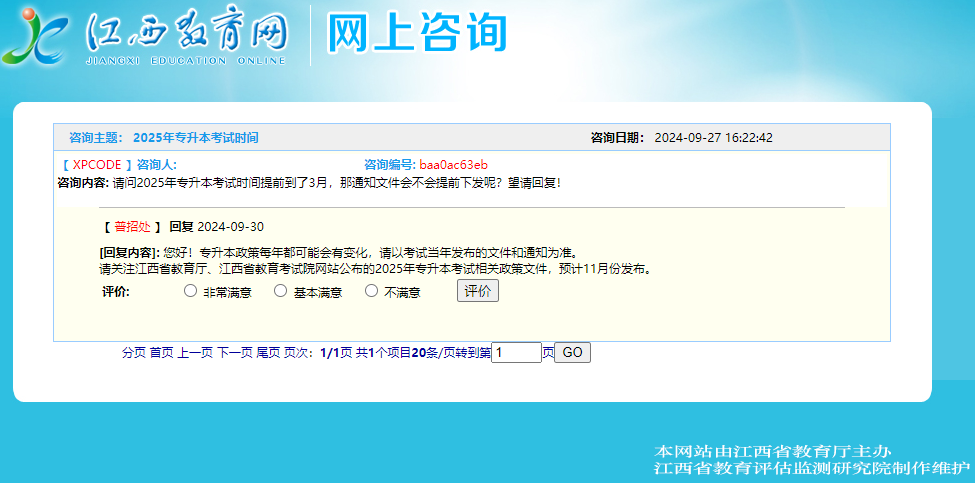The image size is (975, 483).
Task: Click the 1/1页 page count text
Action: click(336, 353)
